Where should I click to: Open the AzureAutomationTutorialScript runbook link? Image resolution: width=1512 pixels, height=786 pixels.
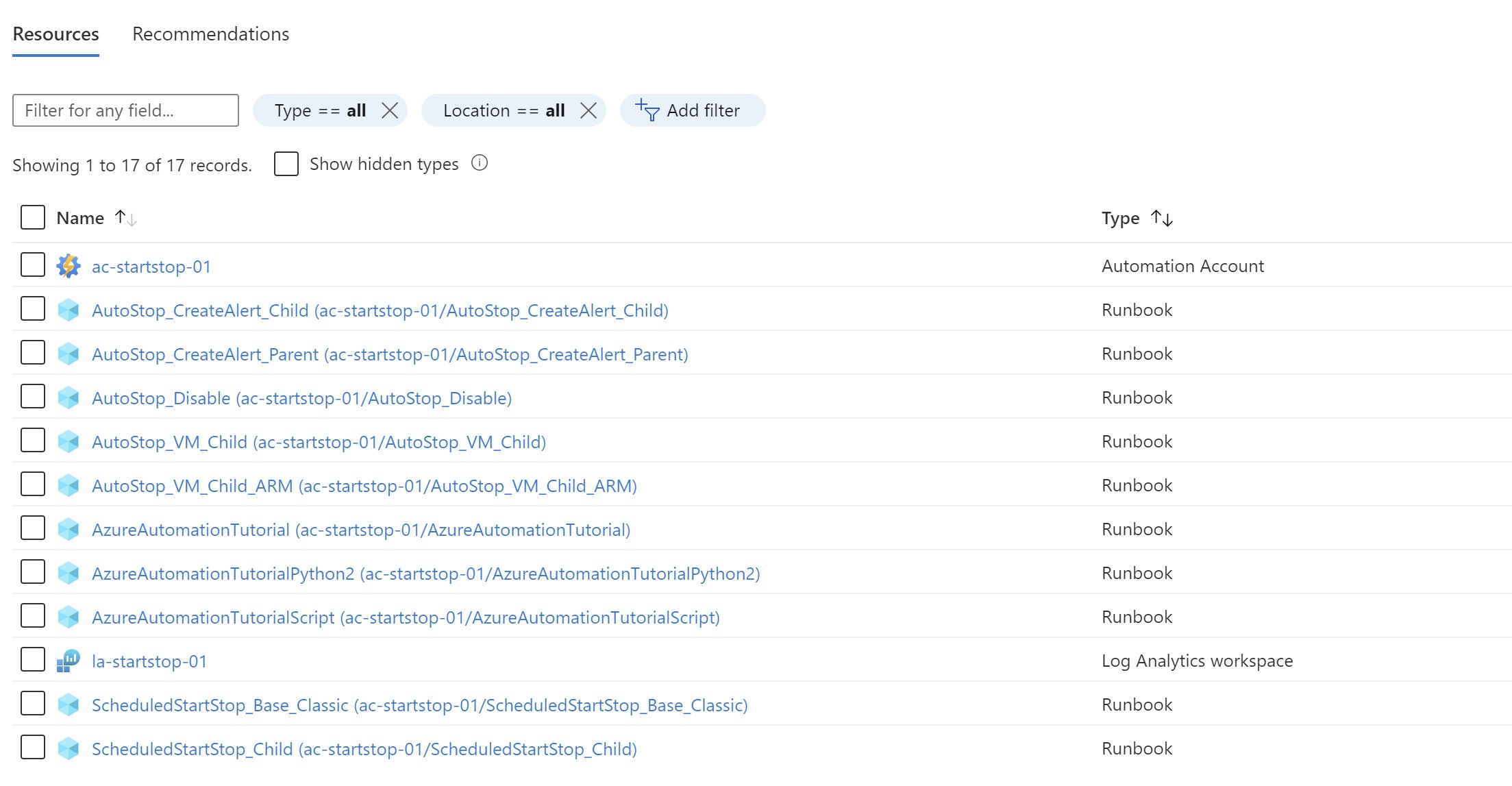tap(406, 617)
